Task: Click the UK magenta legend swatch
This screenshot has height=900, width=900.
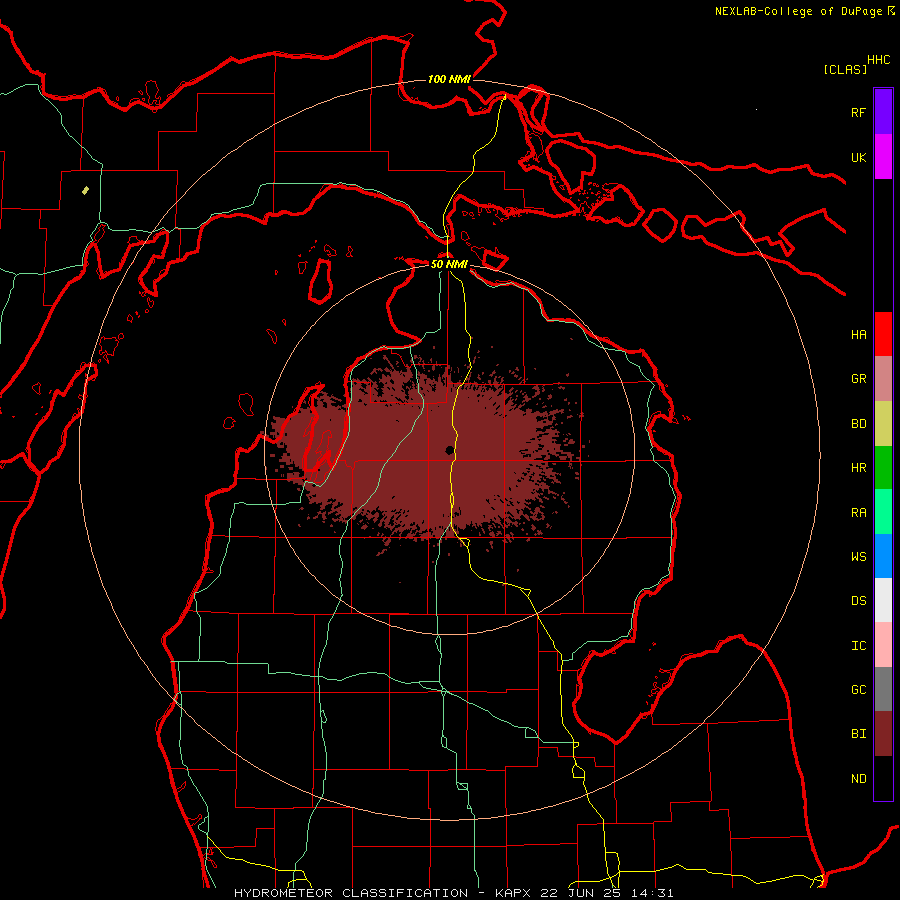Action: pyautogui.click(x=883, y=157)
